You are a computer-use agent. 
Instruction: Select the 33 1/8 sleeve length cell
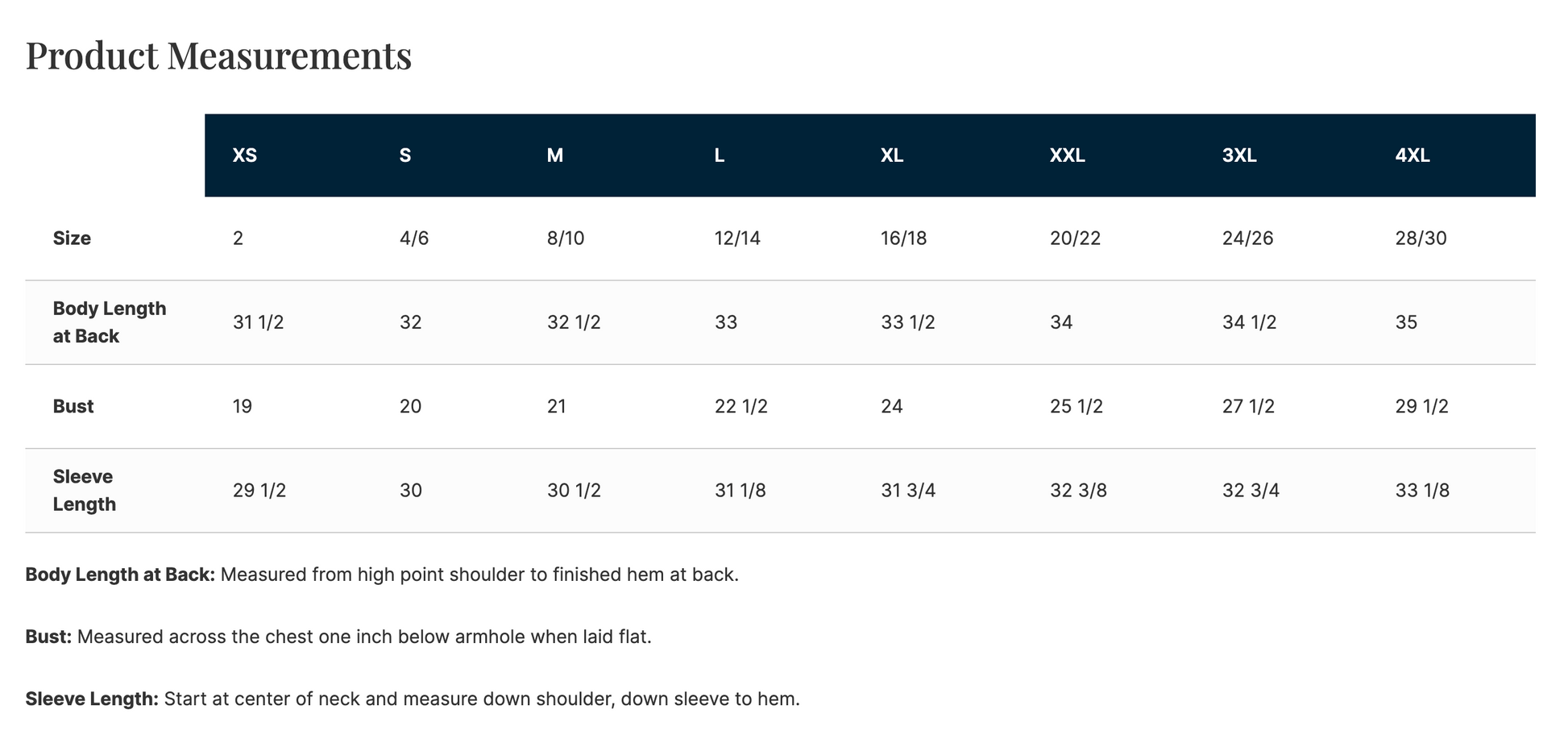coord(1422,490)
